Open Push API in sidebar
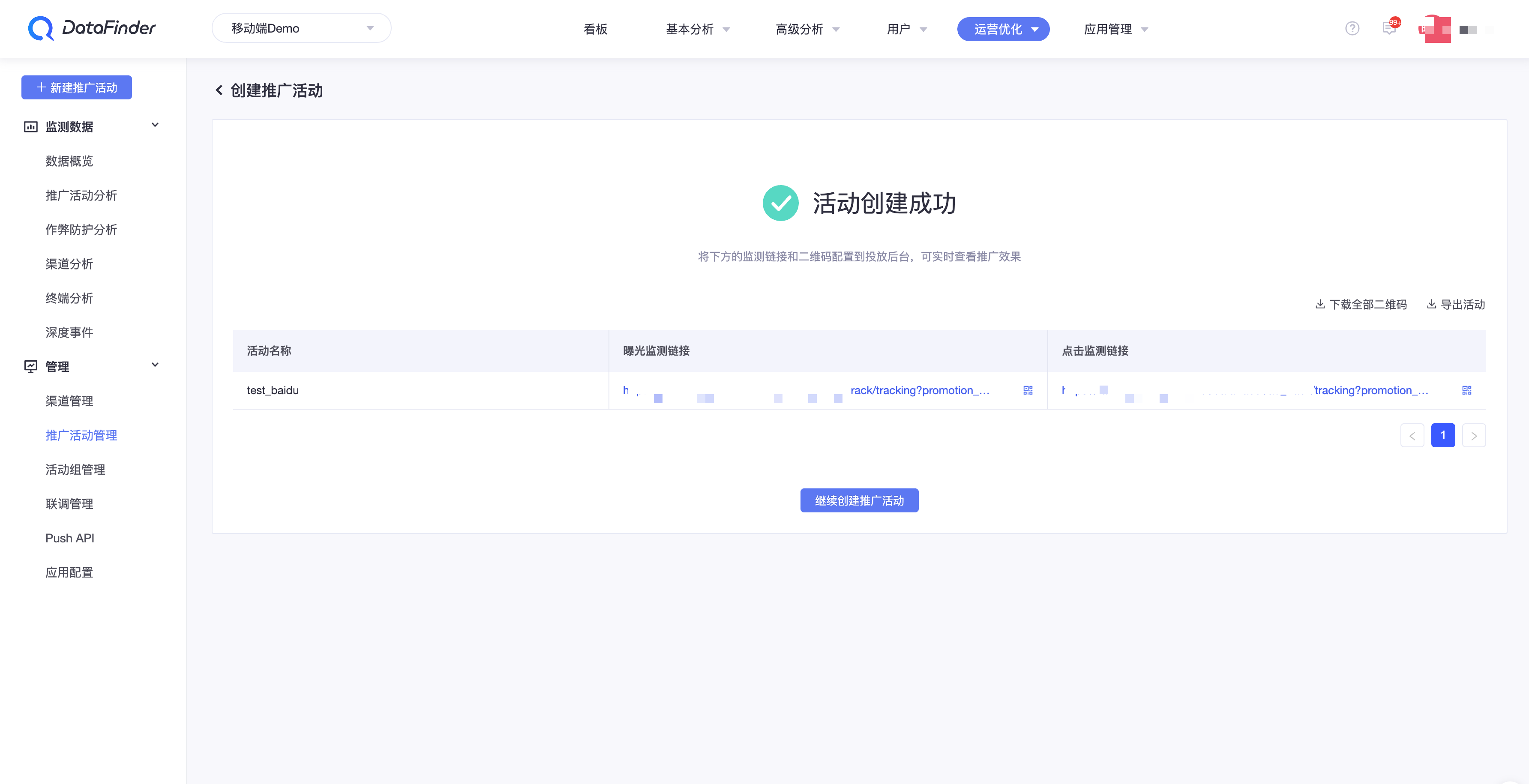This screenshot has height=784, width=1529. click(70, 538)
